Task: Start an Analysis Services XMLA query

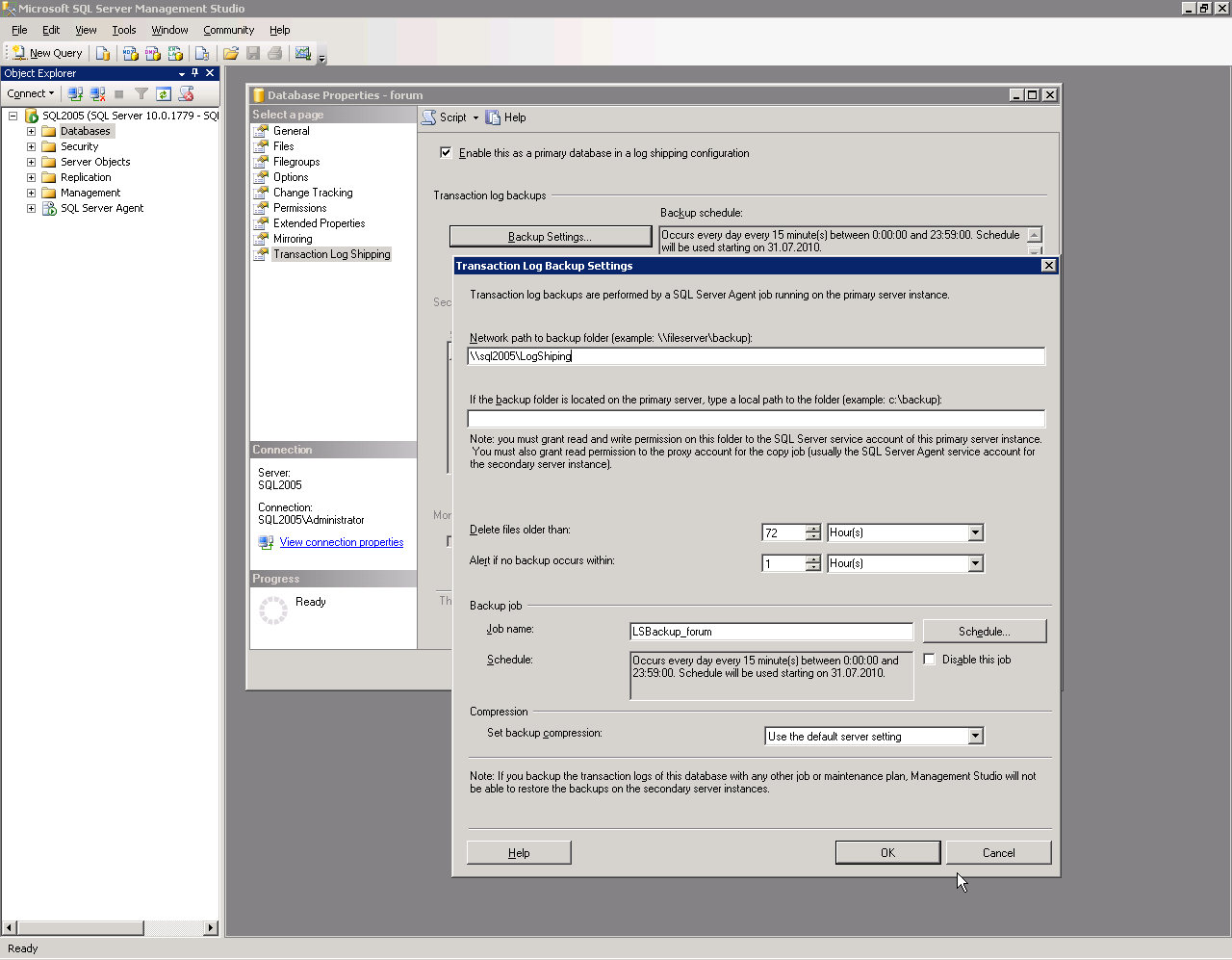Action: pyautogui.click(x=175, y=53)
